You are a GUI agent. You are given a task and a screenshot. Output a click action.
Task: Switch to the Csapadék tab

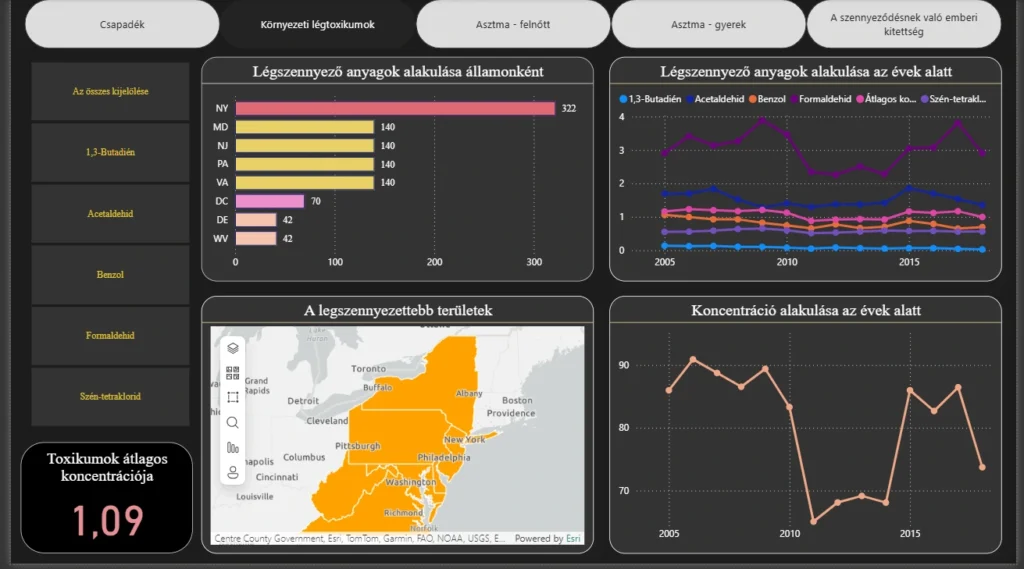point(122,24)
